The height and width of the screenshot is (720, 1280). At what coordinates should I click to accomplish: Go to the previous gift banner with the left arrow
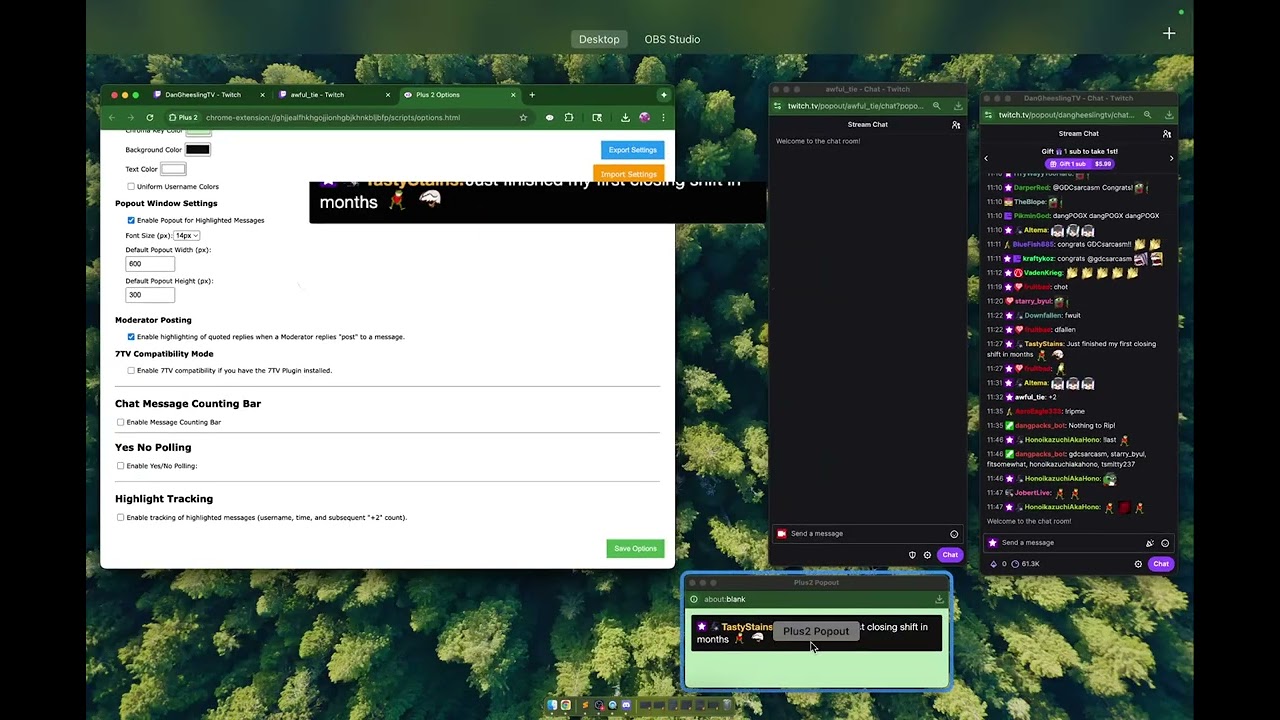tap(986, 158)
